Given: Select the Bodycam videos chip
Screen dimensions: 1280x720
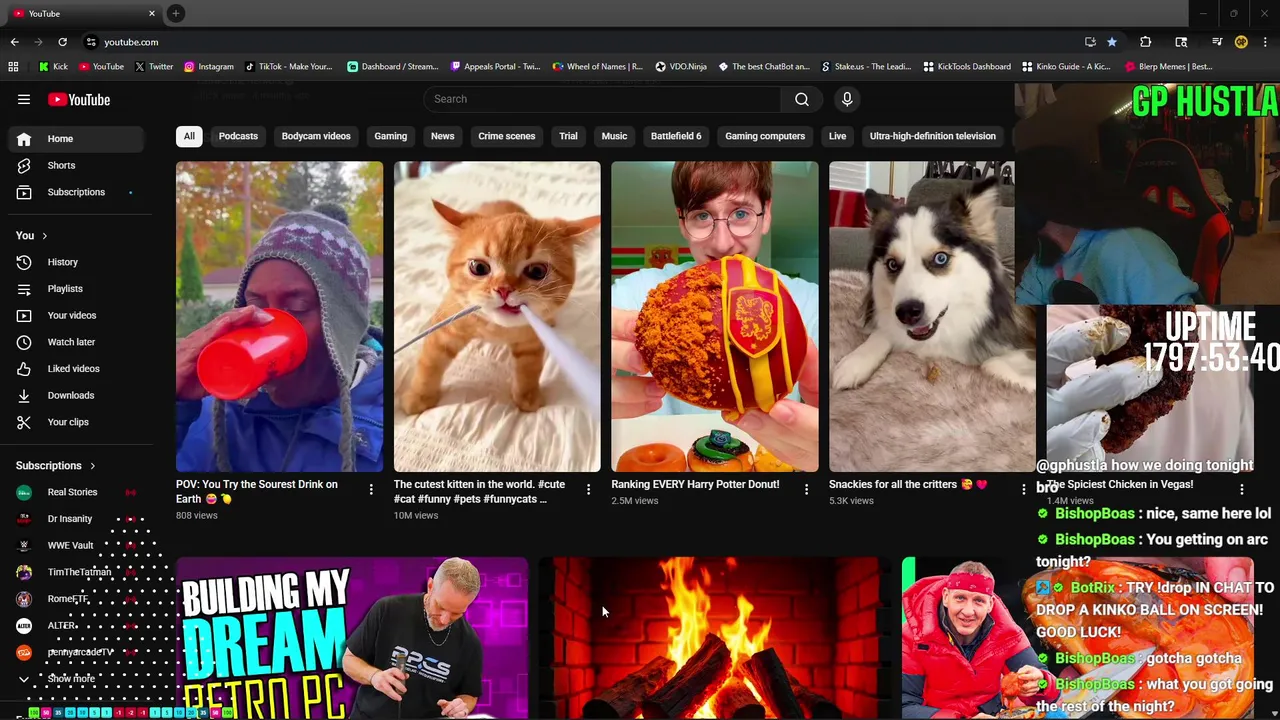Looking at the screenshot, I should click(316, 136).
